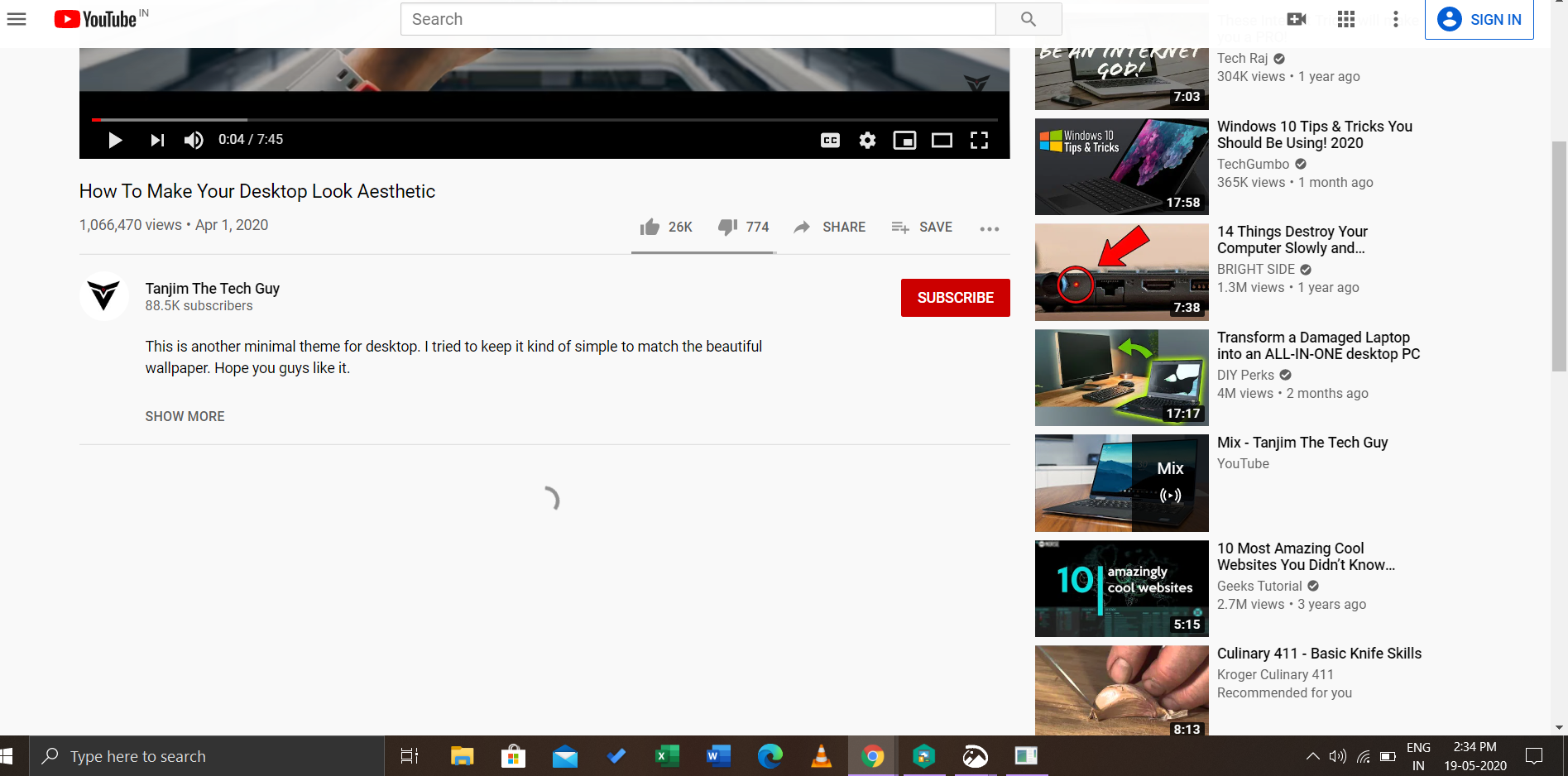The height and width of the screenshot is (776, 1568).
Task: Open the Action Center notifications icon
Action: tap(1534, 756)
